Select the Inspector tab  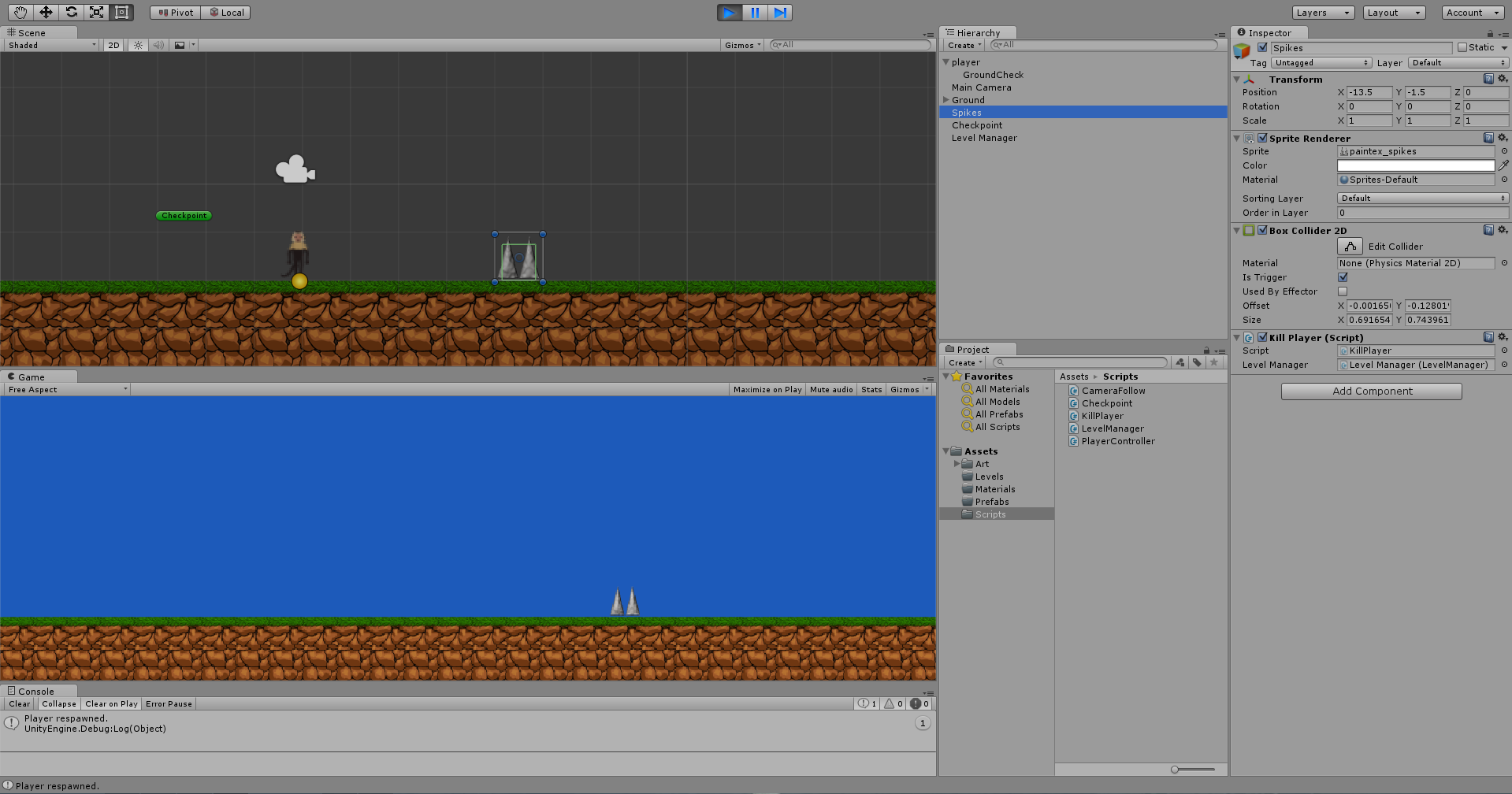(1269, 32)
